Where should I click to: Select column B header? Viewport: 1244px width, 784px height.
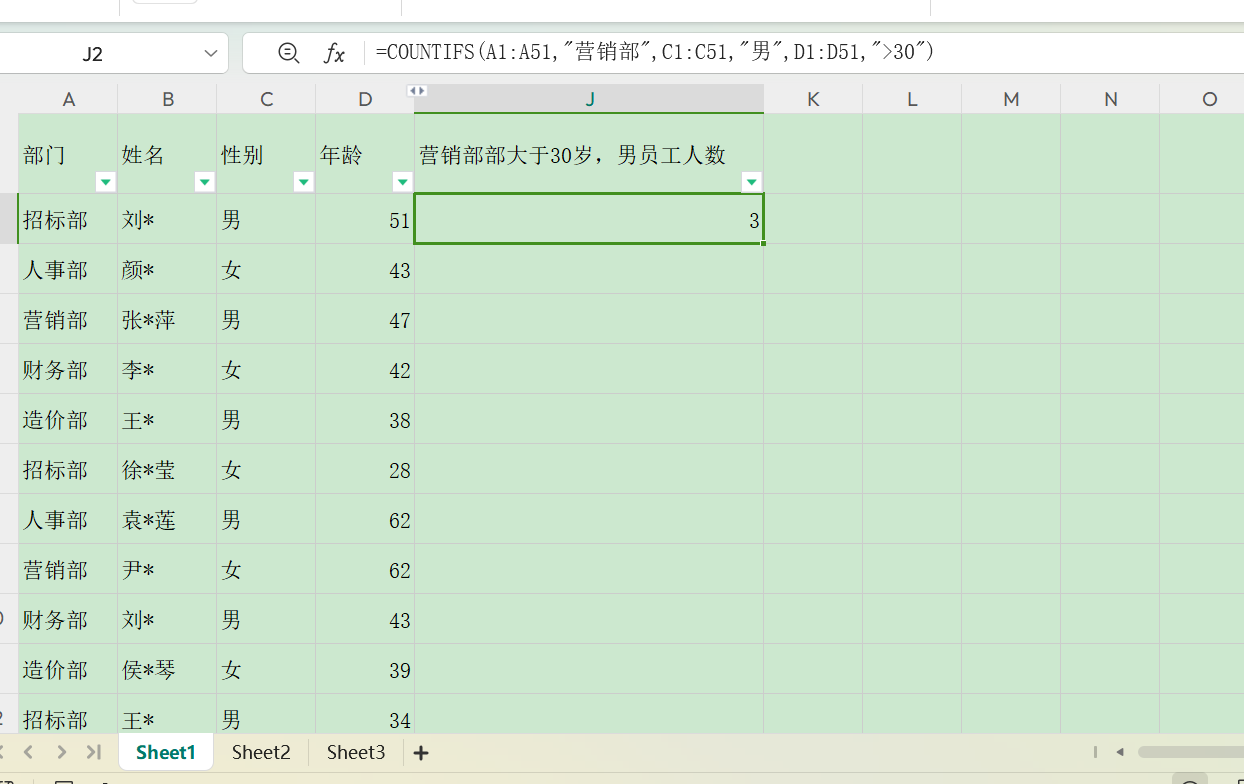point(167,99)
